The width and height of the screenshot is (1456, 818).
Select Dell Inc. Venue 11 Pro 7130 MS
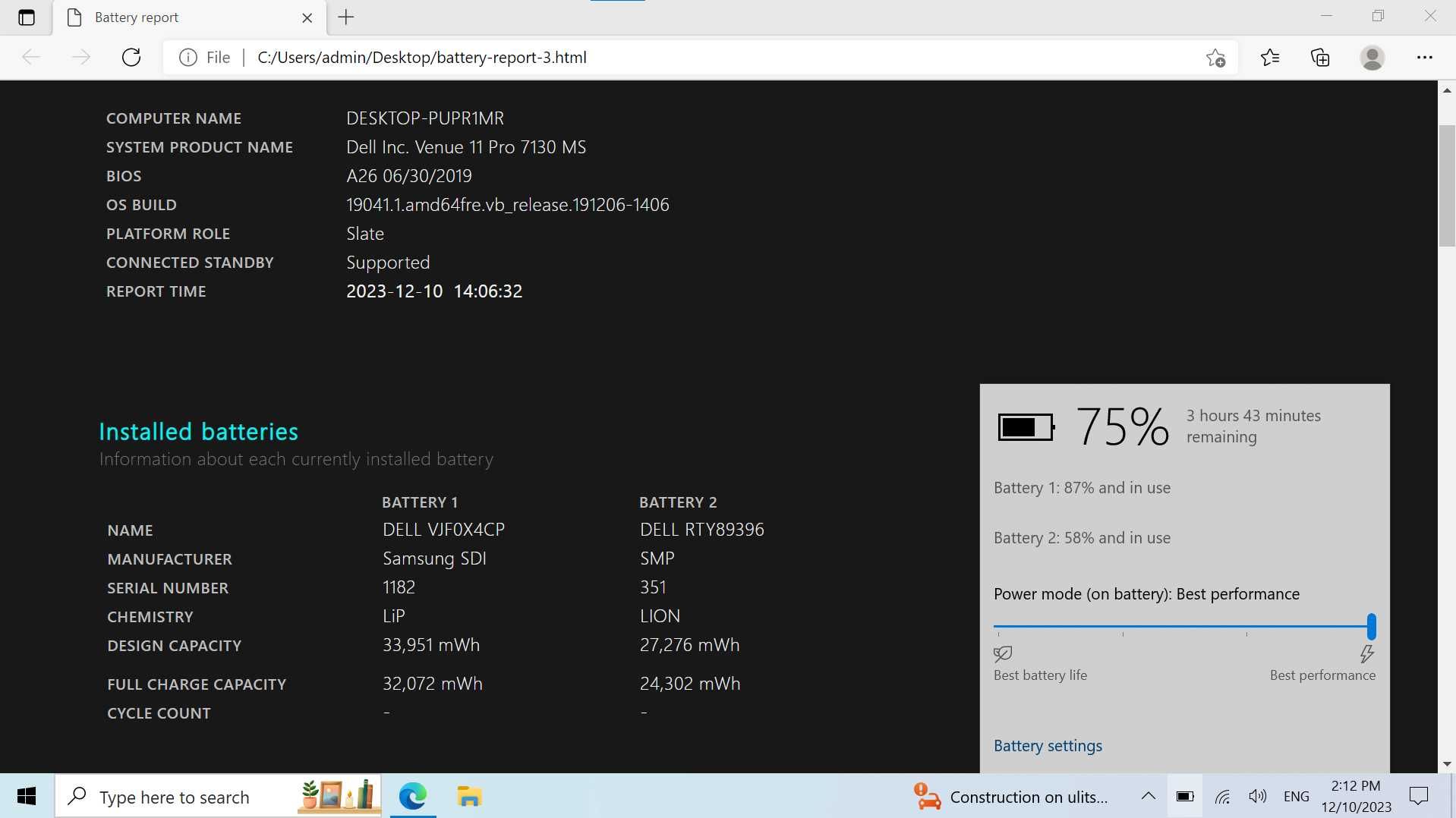point(466,147)
